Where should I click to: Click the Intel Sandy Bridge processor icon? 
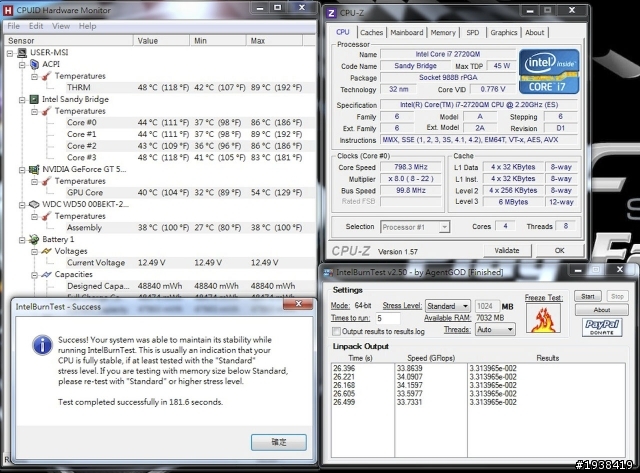[x=34, y=99]
